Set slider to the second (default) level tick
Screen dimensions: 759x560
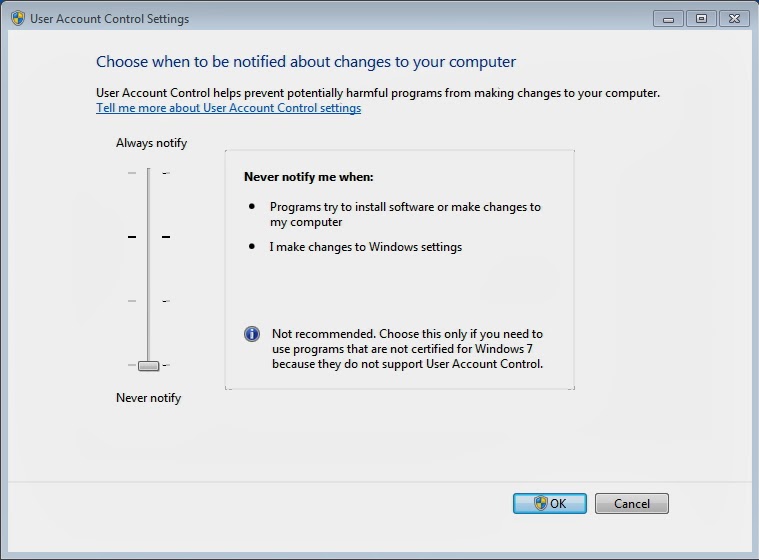(x=149, y=237)
